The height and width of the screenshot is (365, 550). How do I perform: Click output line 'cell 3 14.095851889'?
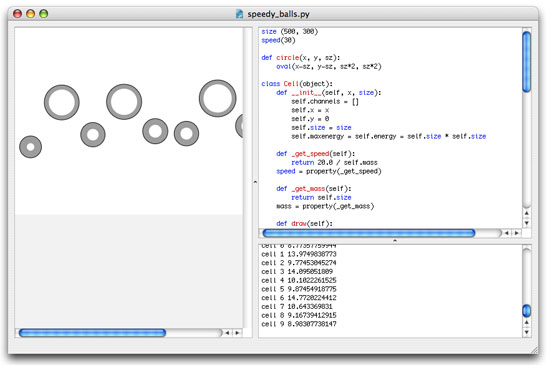(297, 271)
